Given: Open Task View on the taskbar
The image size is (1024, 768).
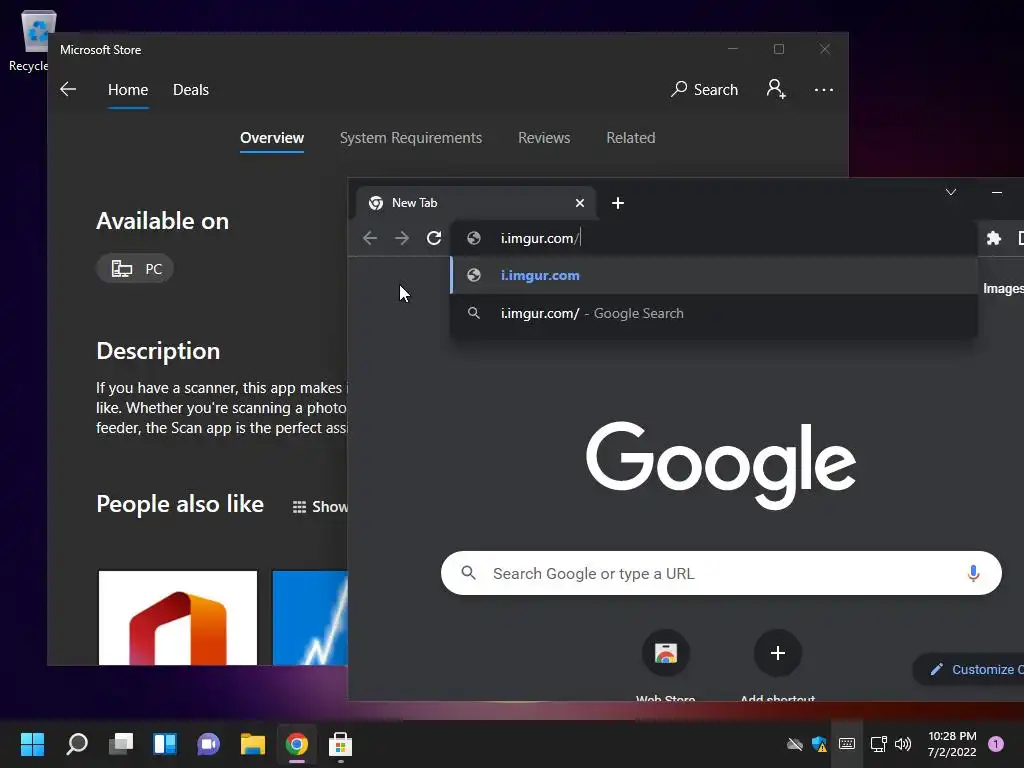Looking at the screenshot, I should click(121, 744).
